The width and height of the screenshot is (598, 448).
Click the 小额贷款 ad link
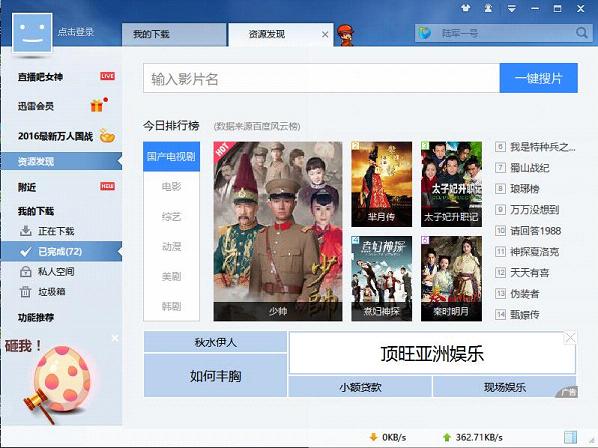click(360, 387)
